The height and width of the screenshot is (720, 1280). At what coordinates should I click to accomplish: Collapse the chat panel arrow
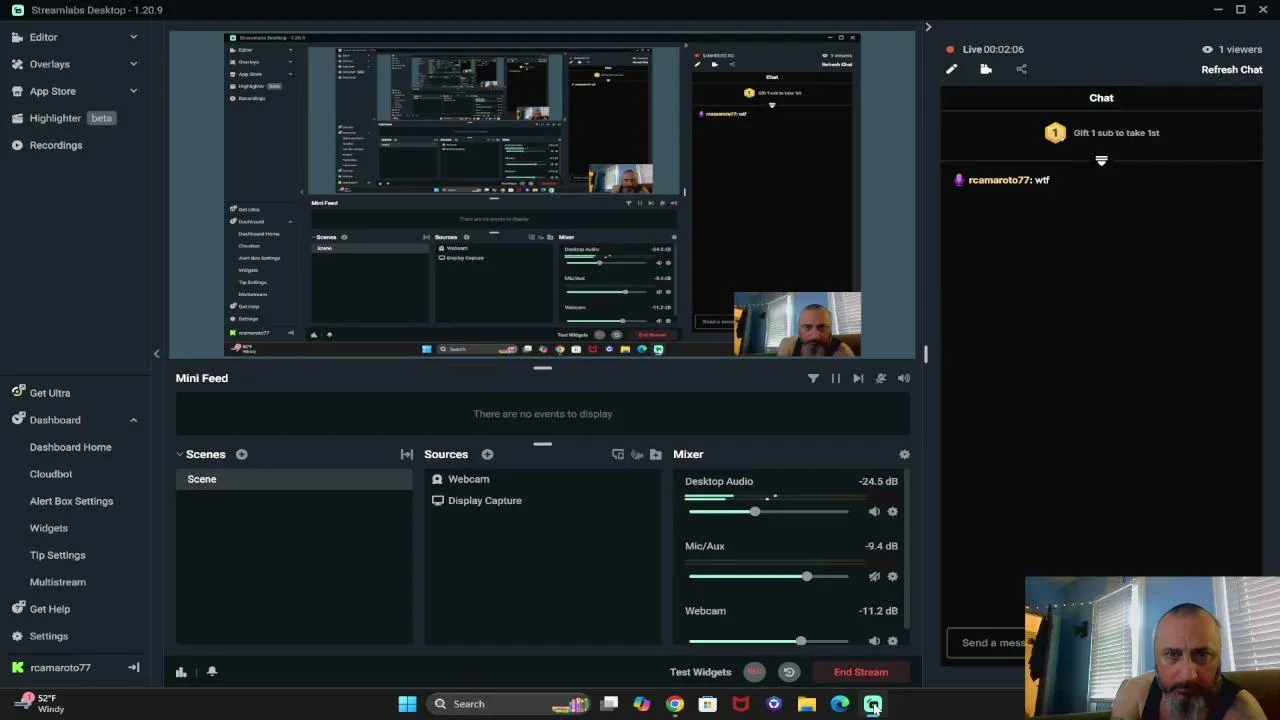[x=928, y=27]
